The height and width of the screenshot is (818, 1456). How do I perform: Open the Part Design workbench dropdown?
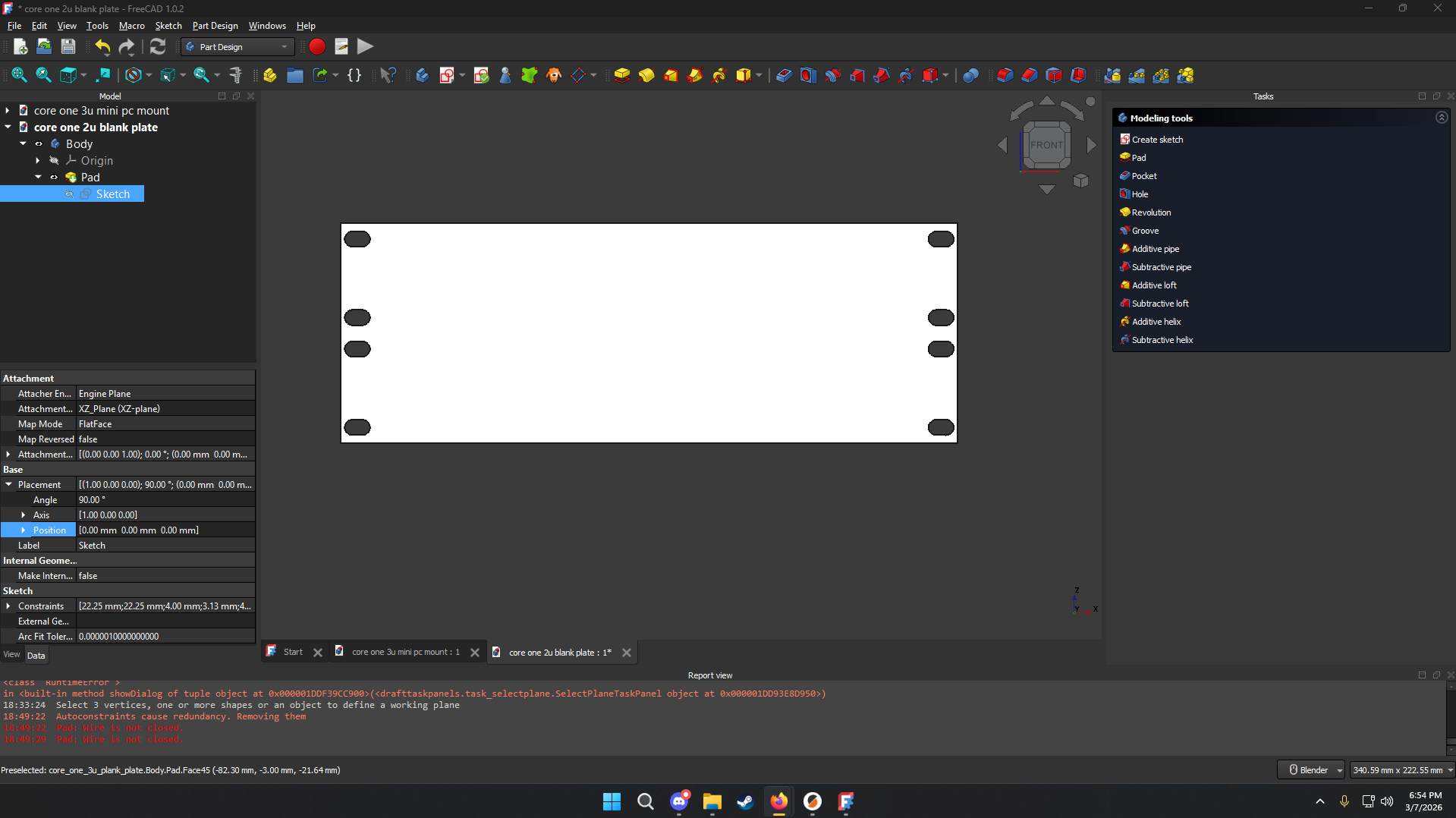coord(237,47)
